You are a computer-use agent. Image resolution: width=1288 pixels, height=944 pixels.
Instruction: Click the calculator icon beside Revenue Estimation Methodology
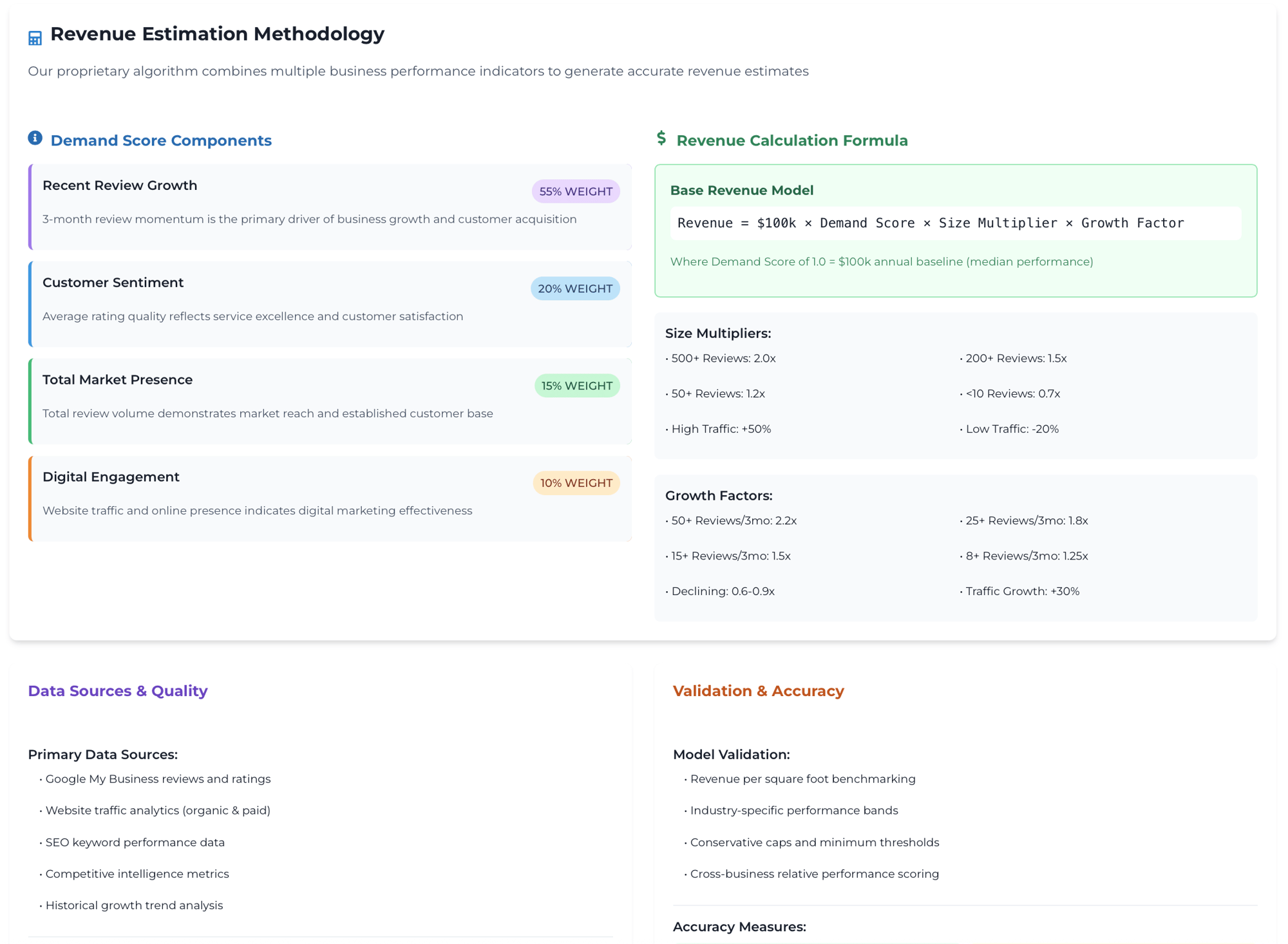point(35,38)
